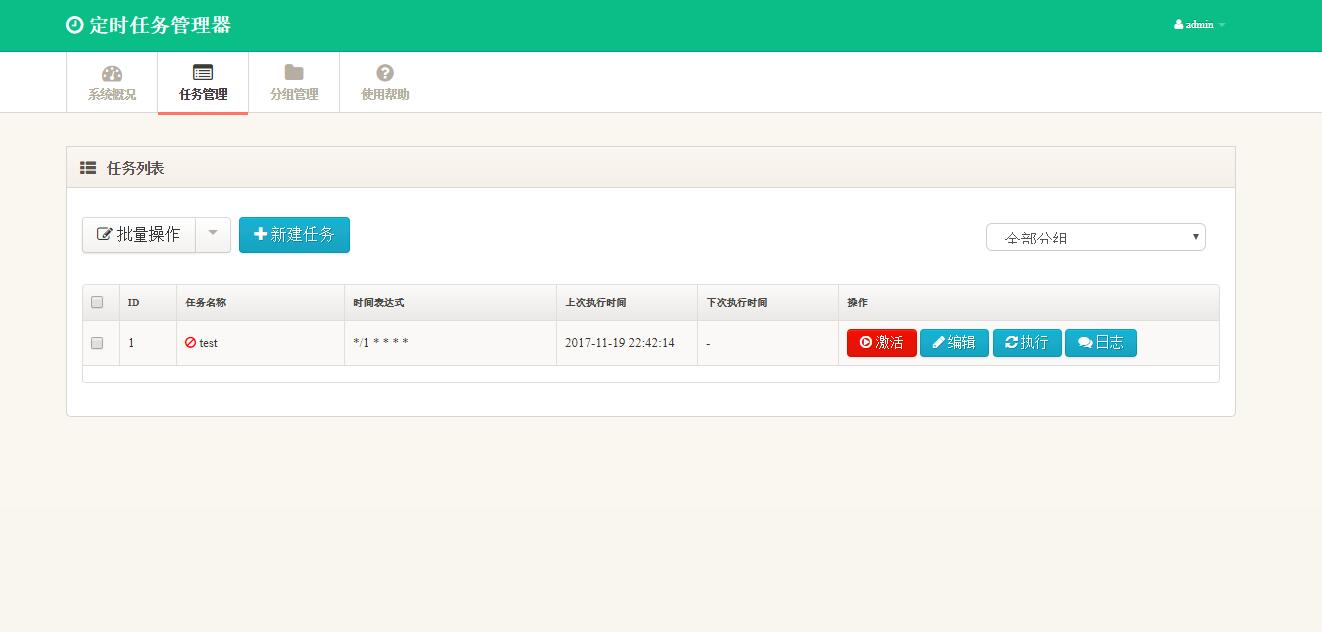Click the dashboard gauge icon for 系统概况
Screen dimensions: 1322x632
tap(112, 73)
